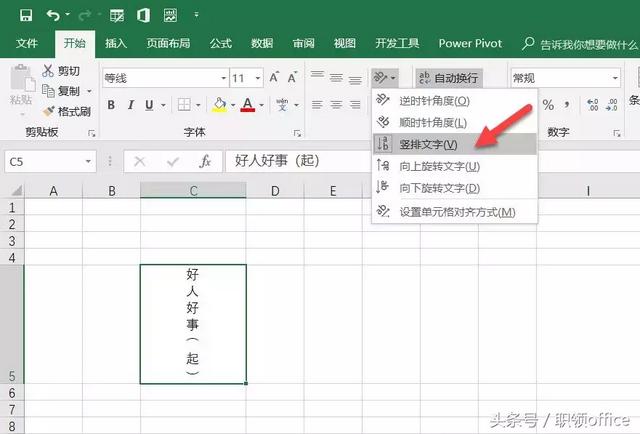The width and height of the screenshot is (640, 434).
Task: Apply red font color A
Action: tap(248, 105)
